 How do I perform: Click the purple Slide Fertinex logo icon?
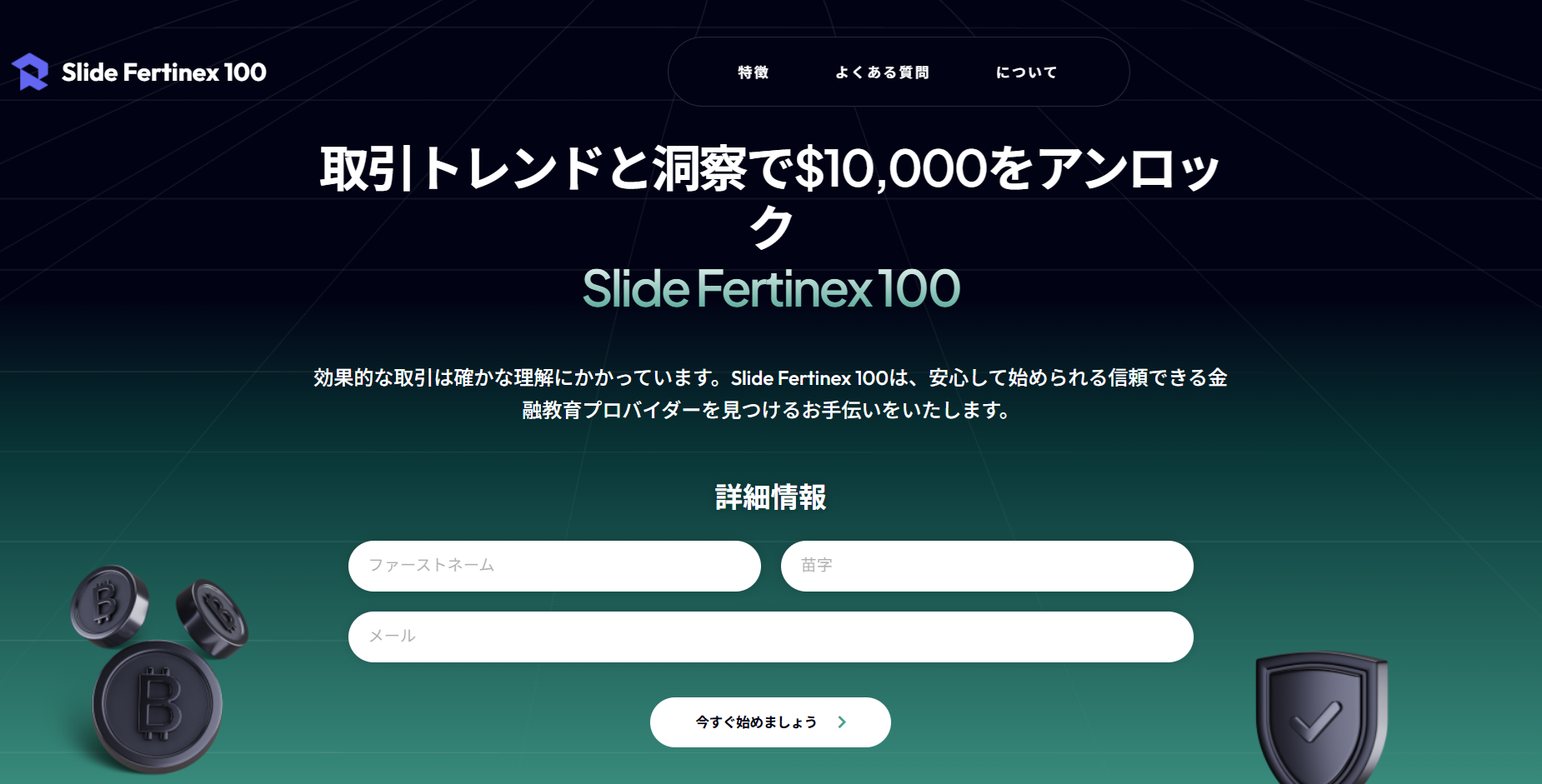30,72
